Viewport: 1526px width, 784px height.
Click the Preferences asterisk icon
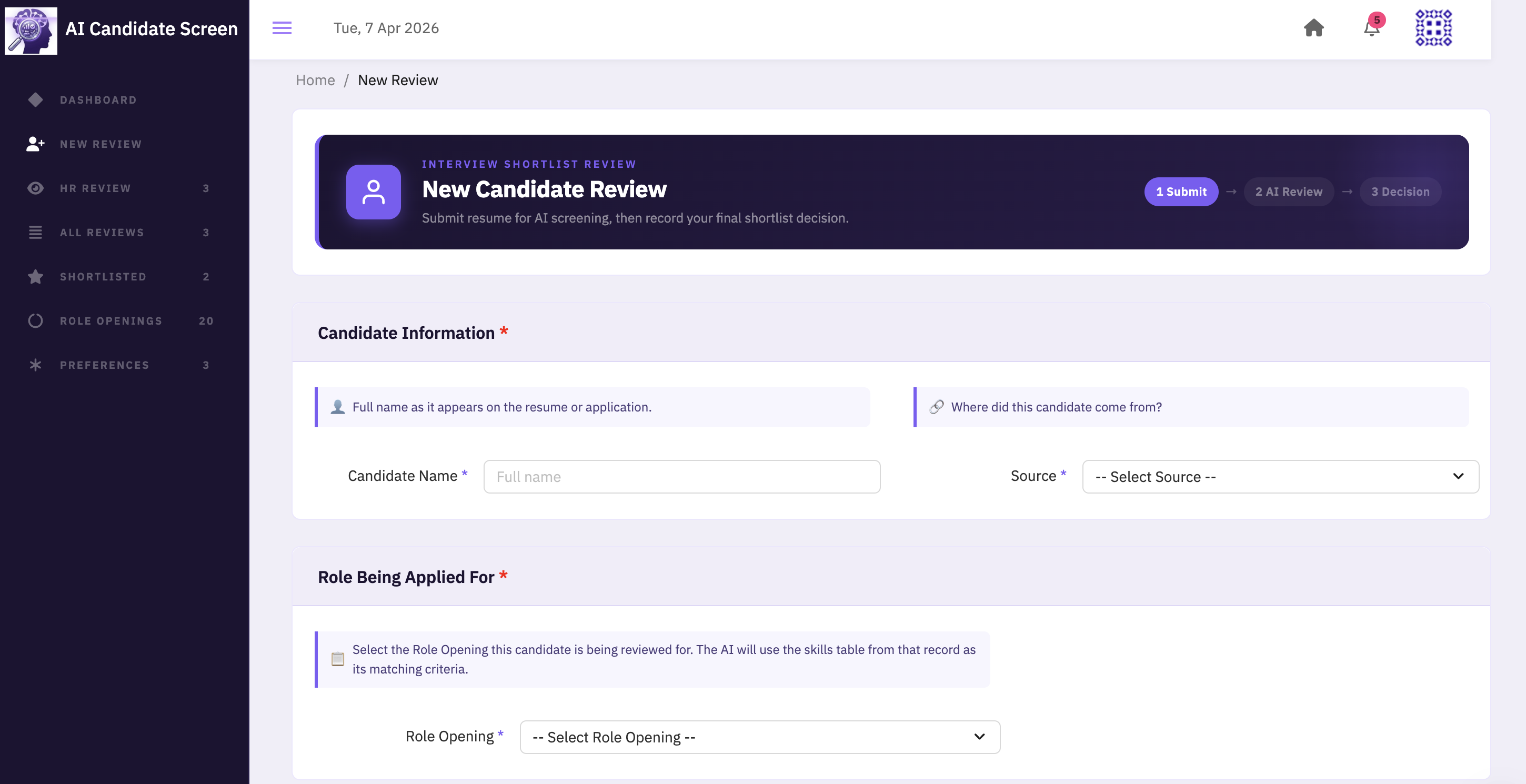point(36,365)
